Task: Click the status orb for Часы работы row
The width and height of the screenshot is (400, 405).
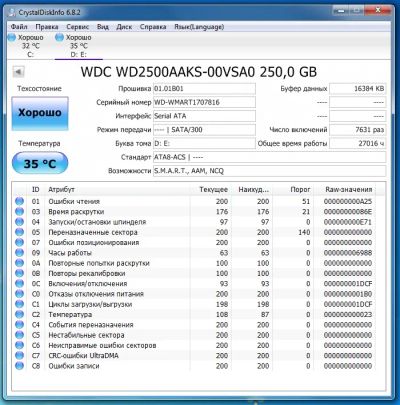Action: coord(20,253)
